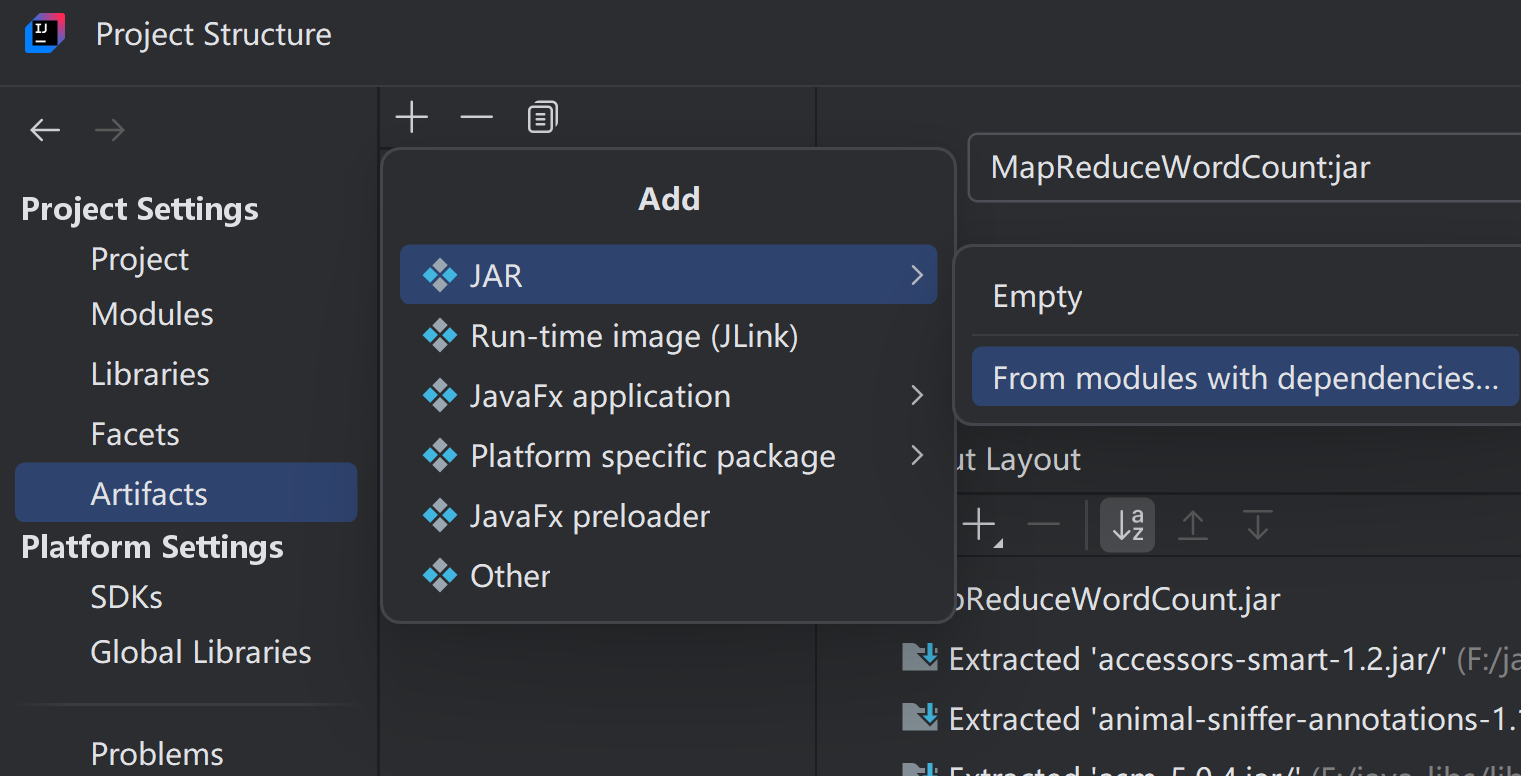Choose Platform specific package
Screen dimensions: 1521x776
tap(668, 456)
